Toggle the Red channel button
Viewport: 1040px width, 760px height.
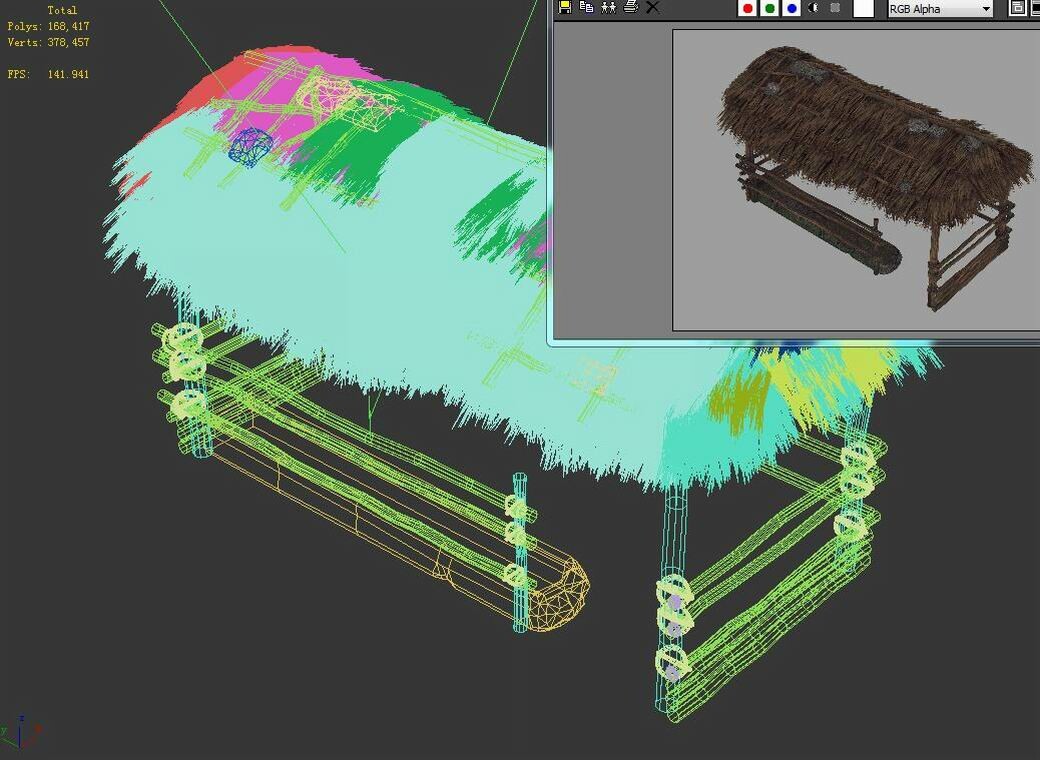(748, 8)
